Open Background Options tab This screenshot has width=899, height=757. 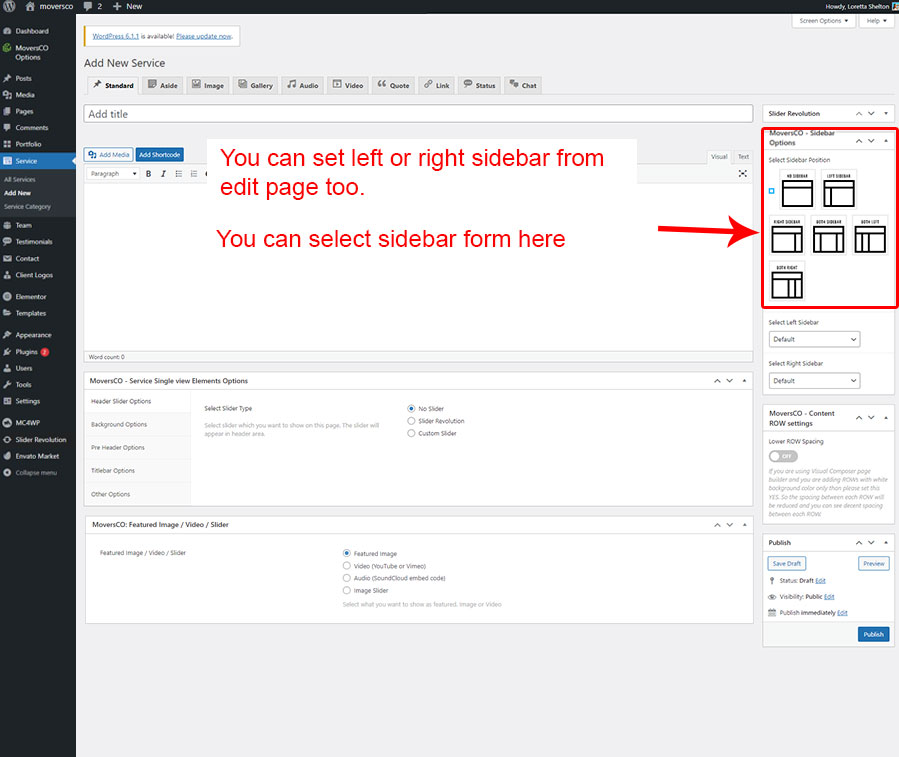(x=119, y=425)
